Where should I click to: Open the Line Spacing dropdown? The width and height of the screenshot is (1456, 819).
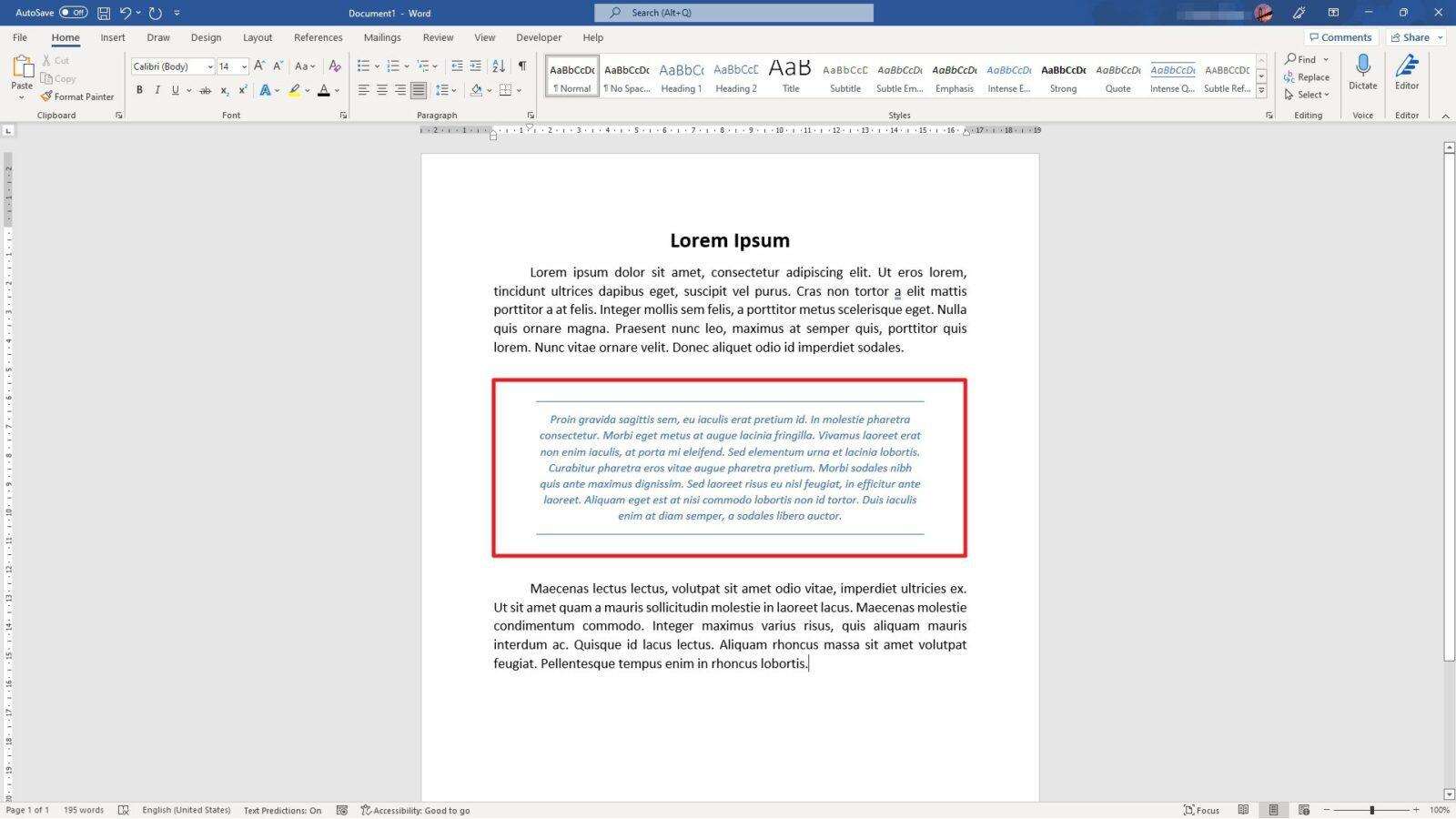(x=446, y=89)
